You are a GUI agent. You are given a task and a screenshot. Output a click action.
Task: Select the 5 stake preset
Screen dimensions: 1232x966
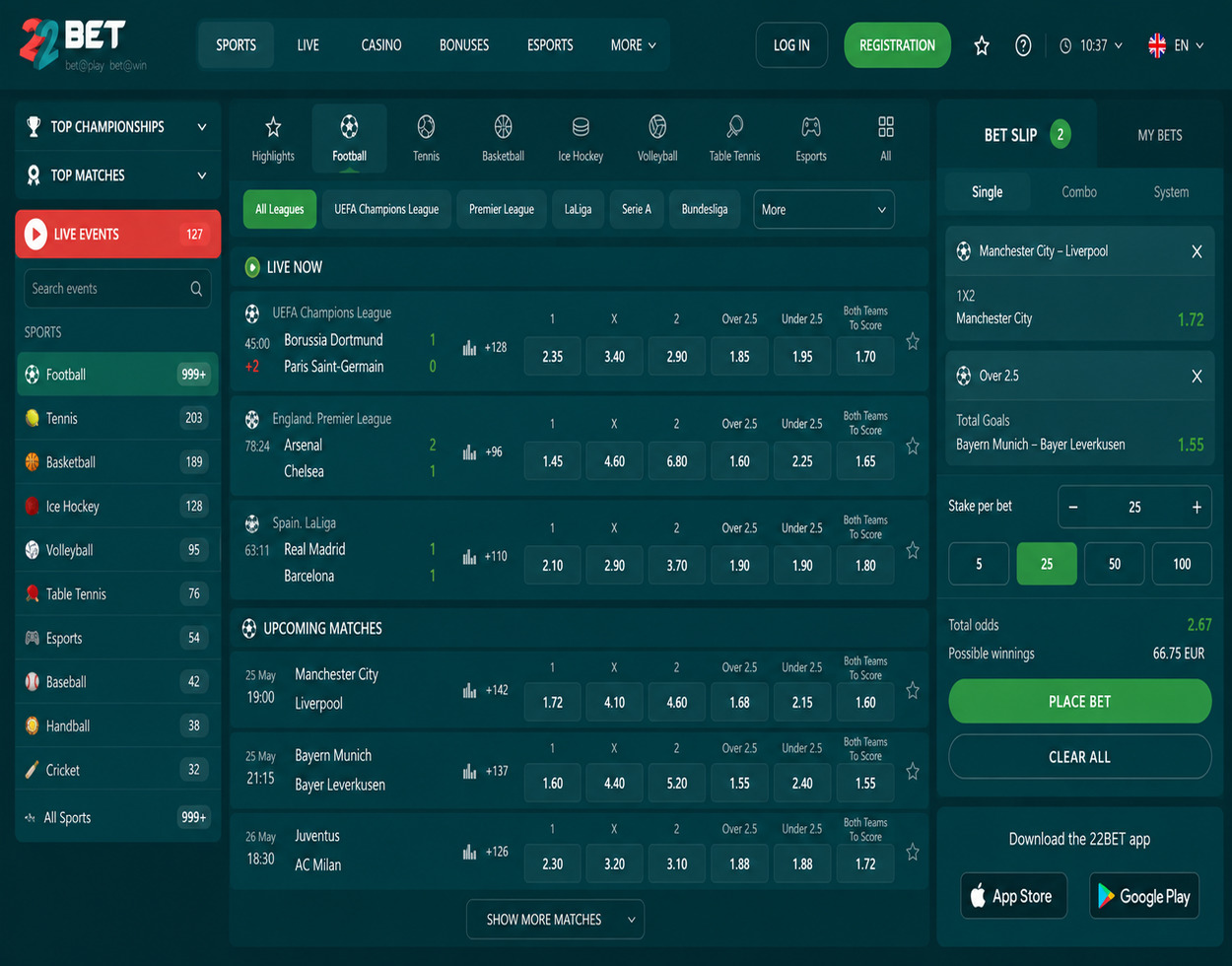coord(979,564)
